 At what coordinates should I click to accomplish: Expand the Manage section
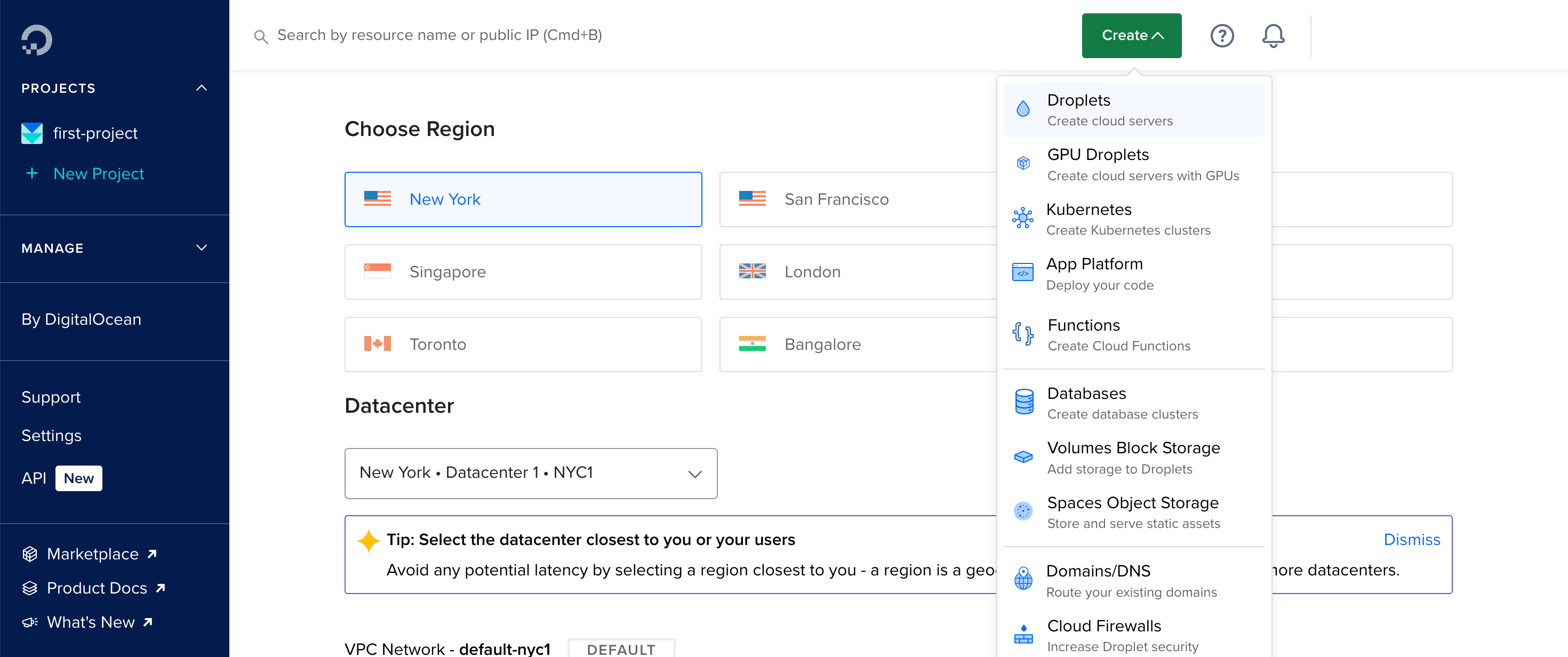pyautogui.click(x=202, y=248)
